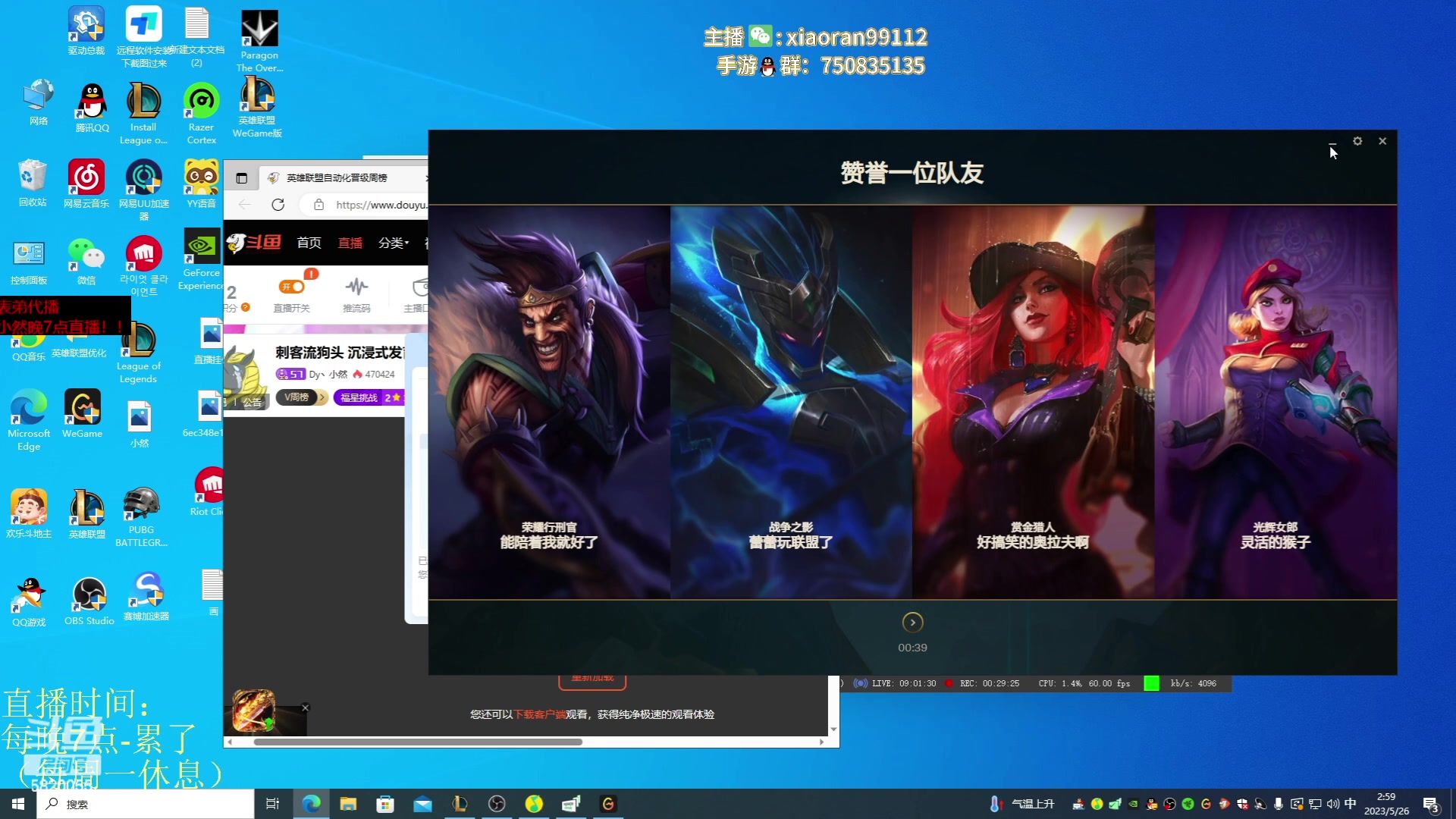Image resolution: width=1456 pixels, height=819 pixels.
Task: Open 网易UU加速器 desktop icon
Action: click(144, 190)
